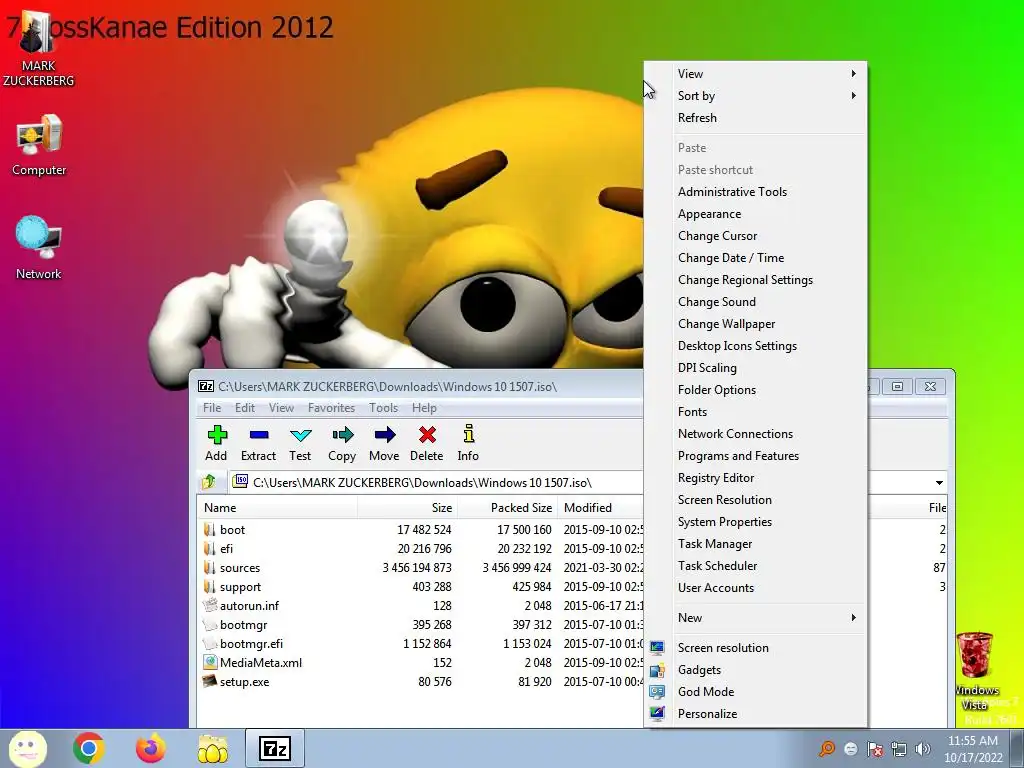Select the MediaMeta.xml file icon

coord(210,662)
